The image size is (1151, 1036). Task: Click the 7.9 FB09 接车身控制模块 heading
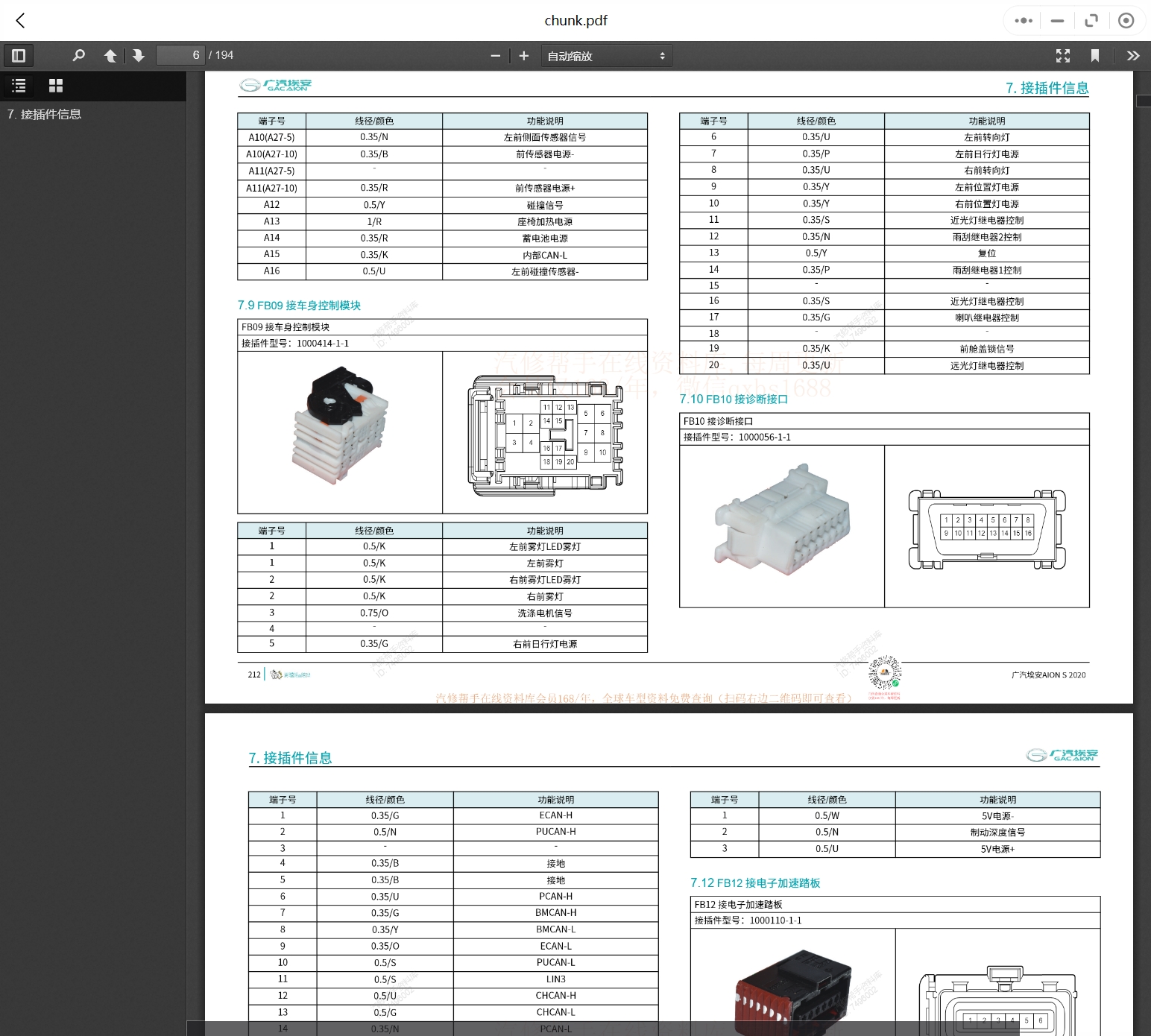tap(299, 305)
